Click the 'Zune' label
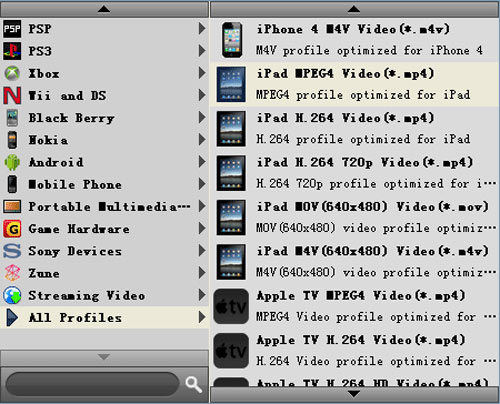500x404 pixels. pos(44,274)
